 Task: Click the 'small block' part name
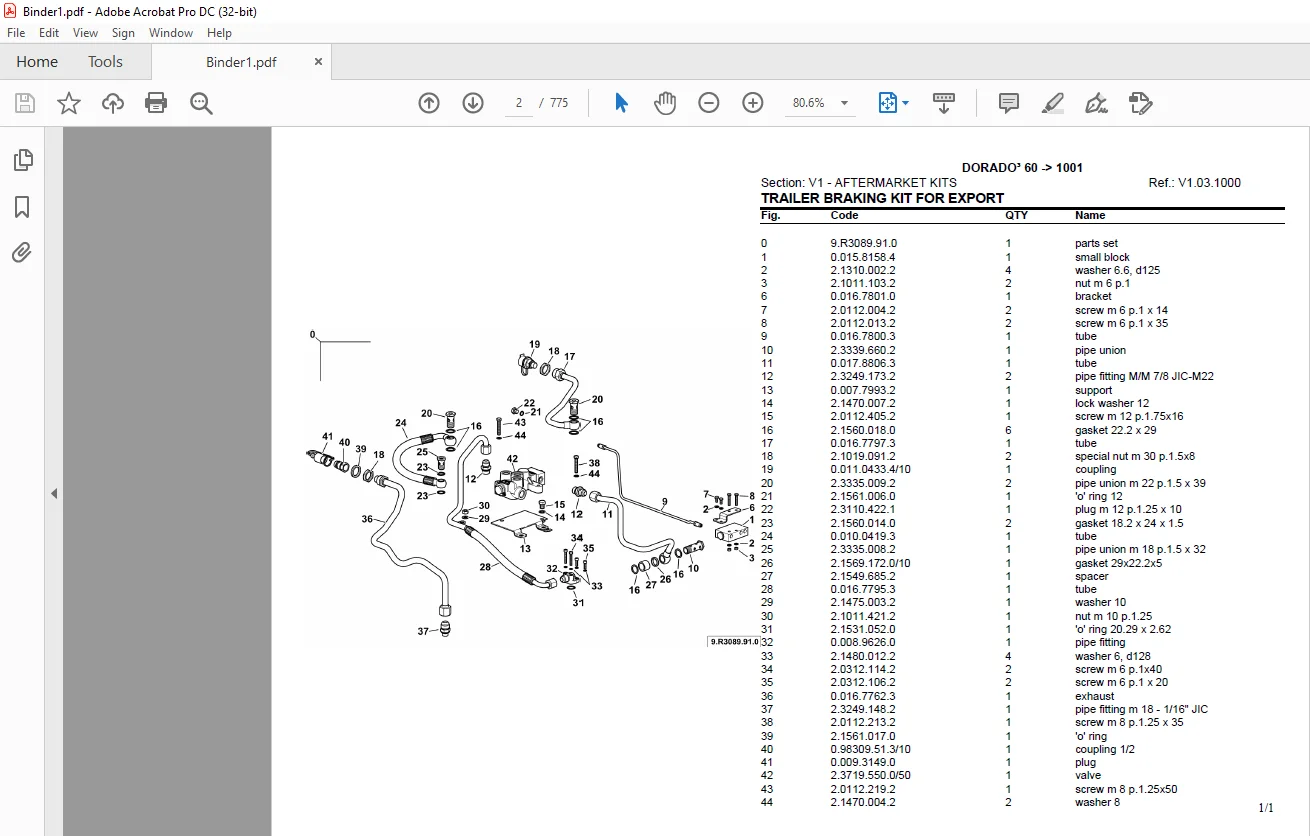coord(1102,257)
